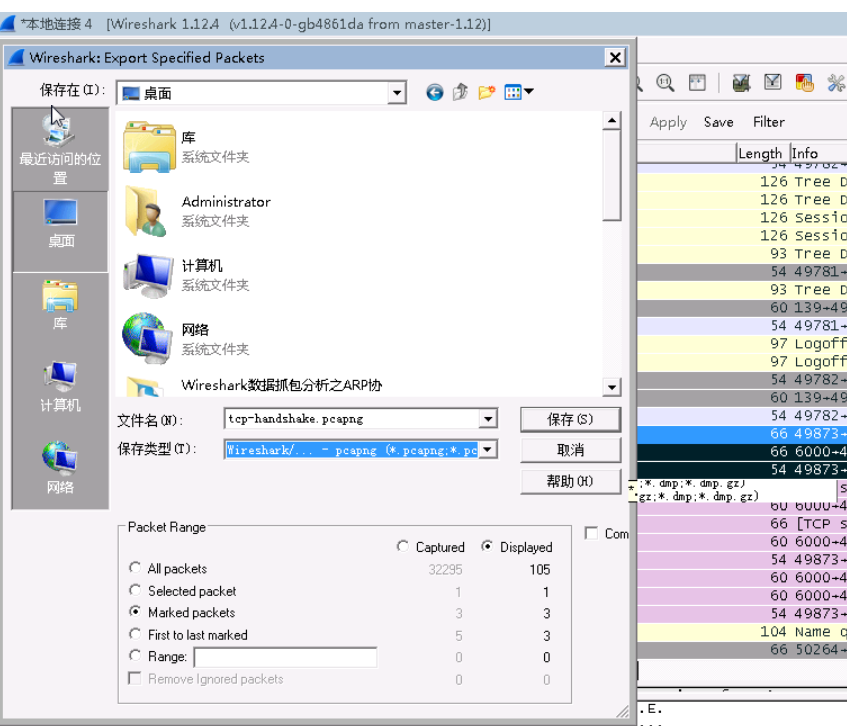847x726 pixels.
Task: Select packet row 66 6000 with black background
Action: [x=742, y=452]
